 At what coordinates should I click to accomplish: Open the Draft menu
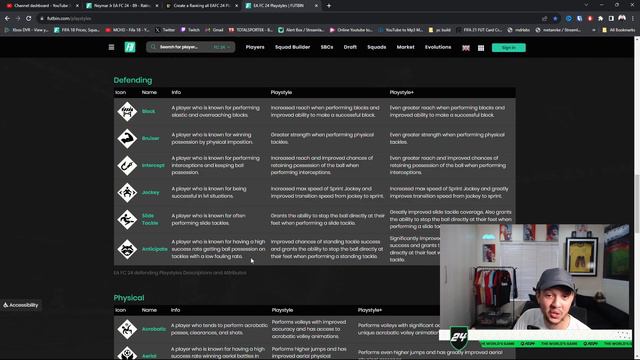(350, 47)
